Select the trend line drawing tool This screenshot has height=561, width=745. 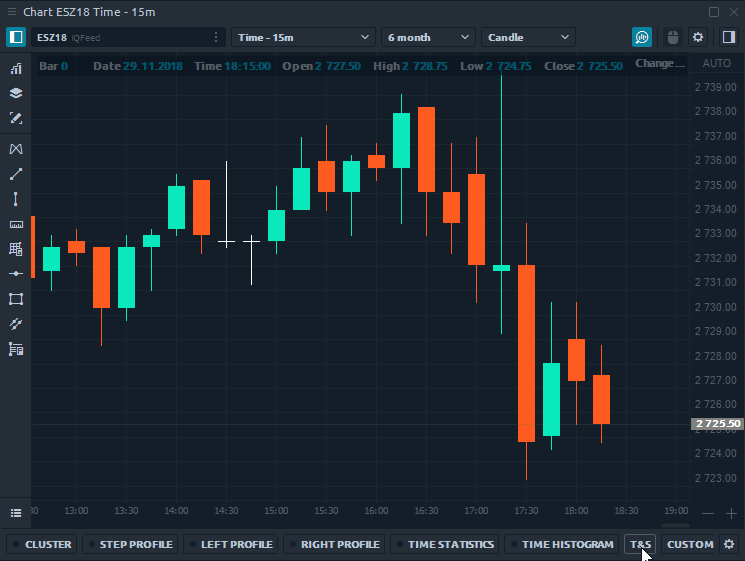point(15,174)
